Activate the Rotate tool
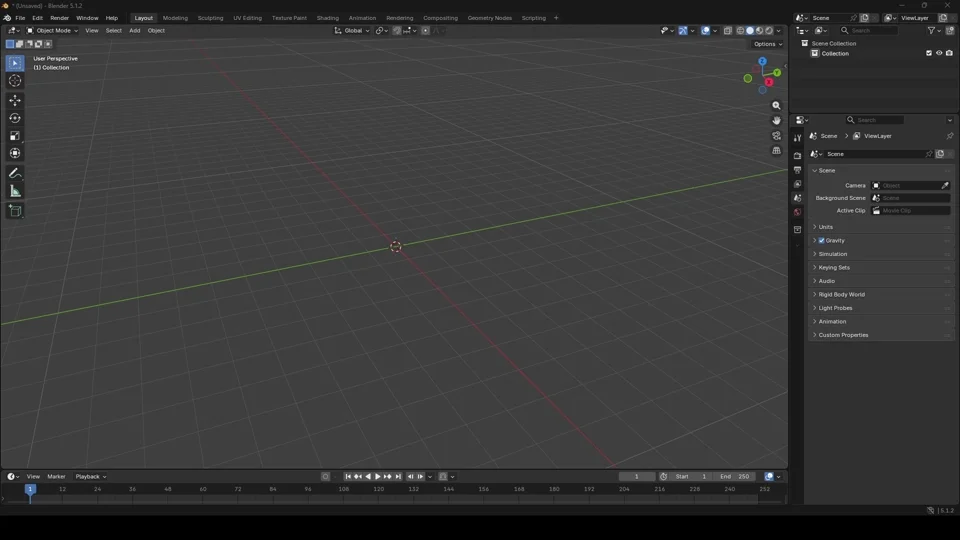Image resolution: width=960 pixels, height=540 pixels. (x=15, y=118)
